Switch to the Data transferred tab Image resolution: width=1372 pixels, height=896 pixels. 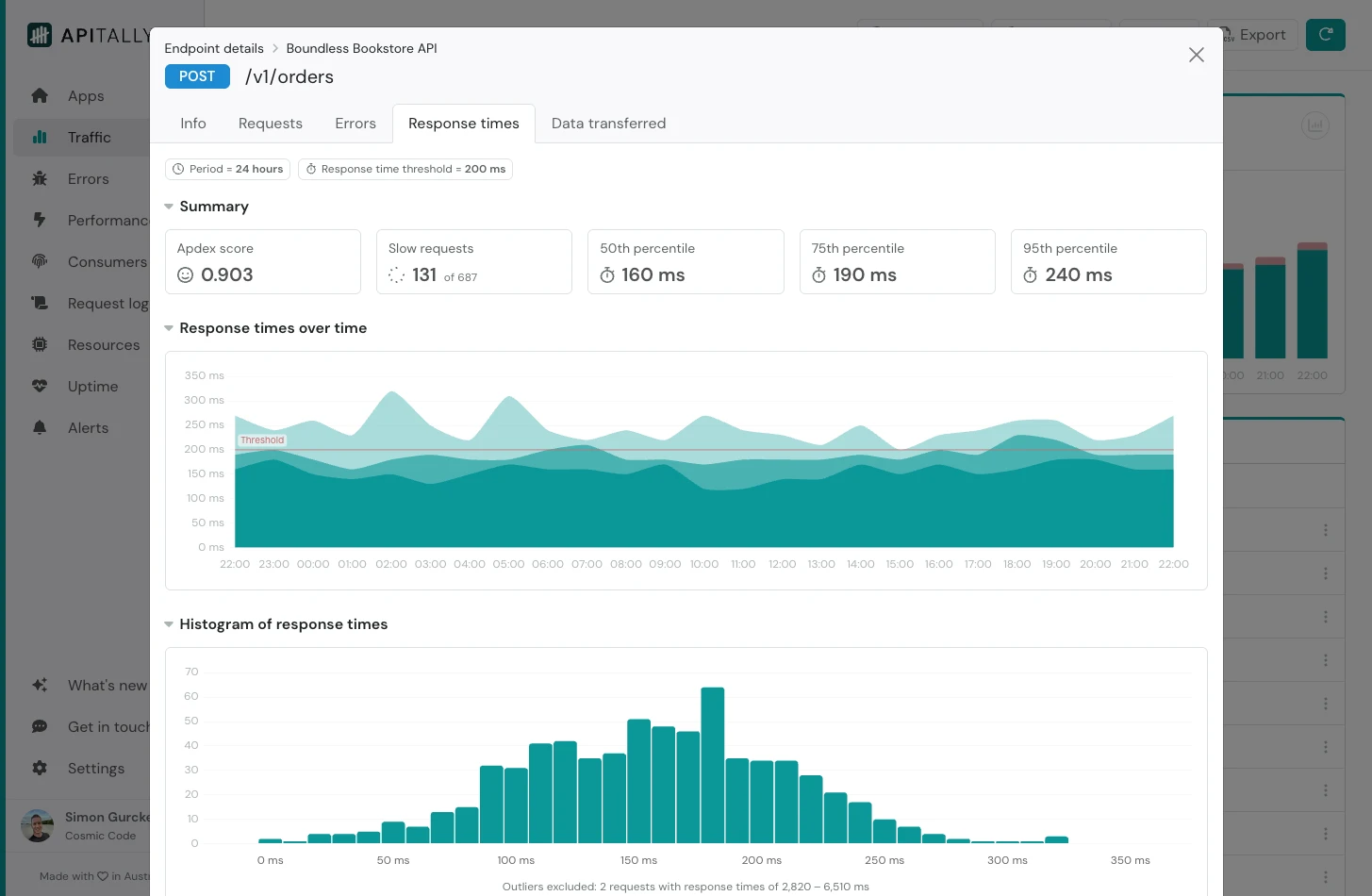point(608,123)
